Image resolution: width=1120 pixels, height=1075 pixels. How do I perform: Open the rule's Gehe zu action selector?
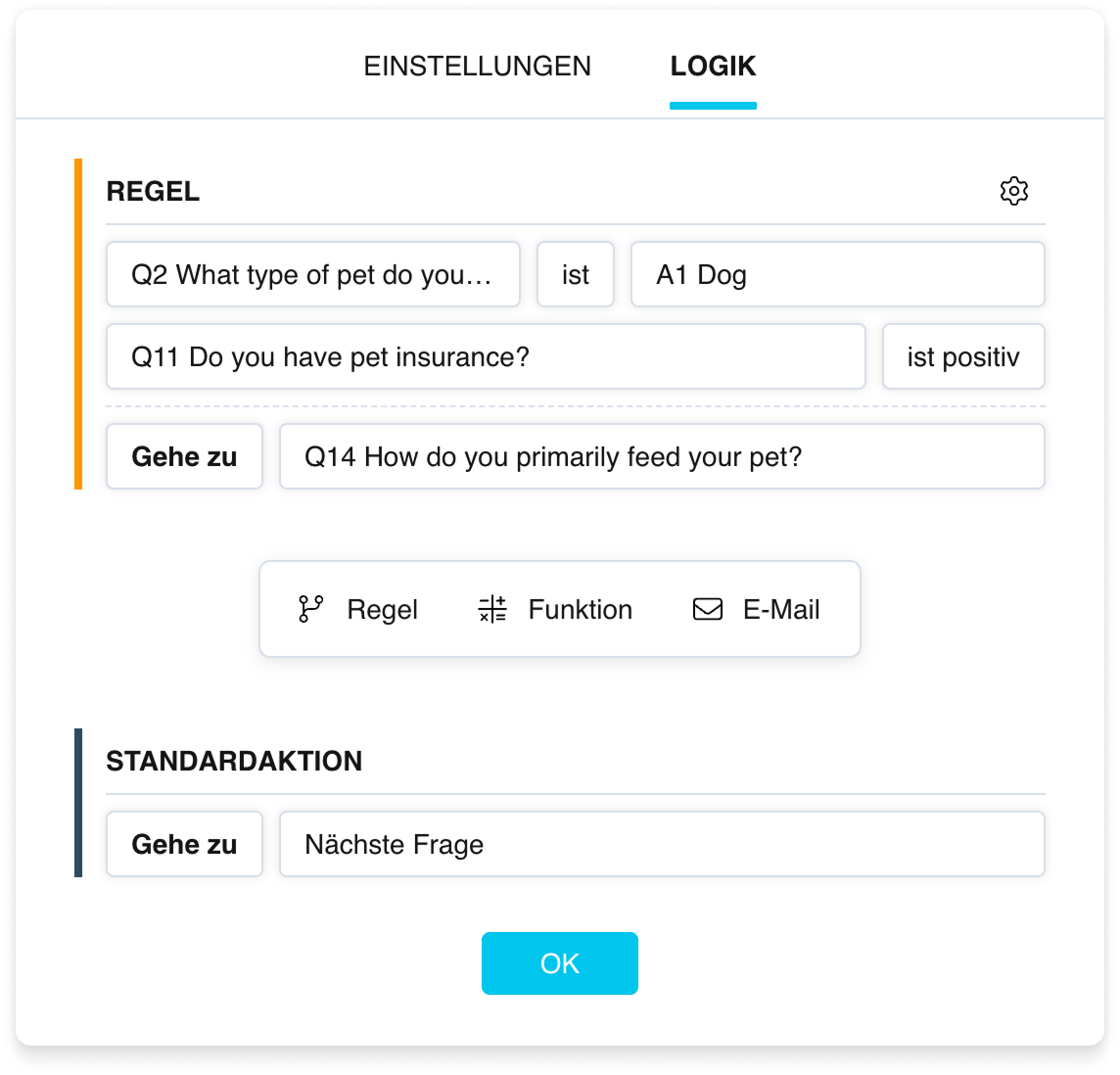(184, 456)
